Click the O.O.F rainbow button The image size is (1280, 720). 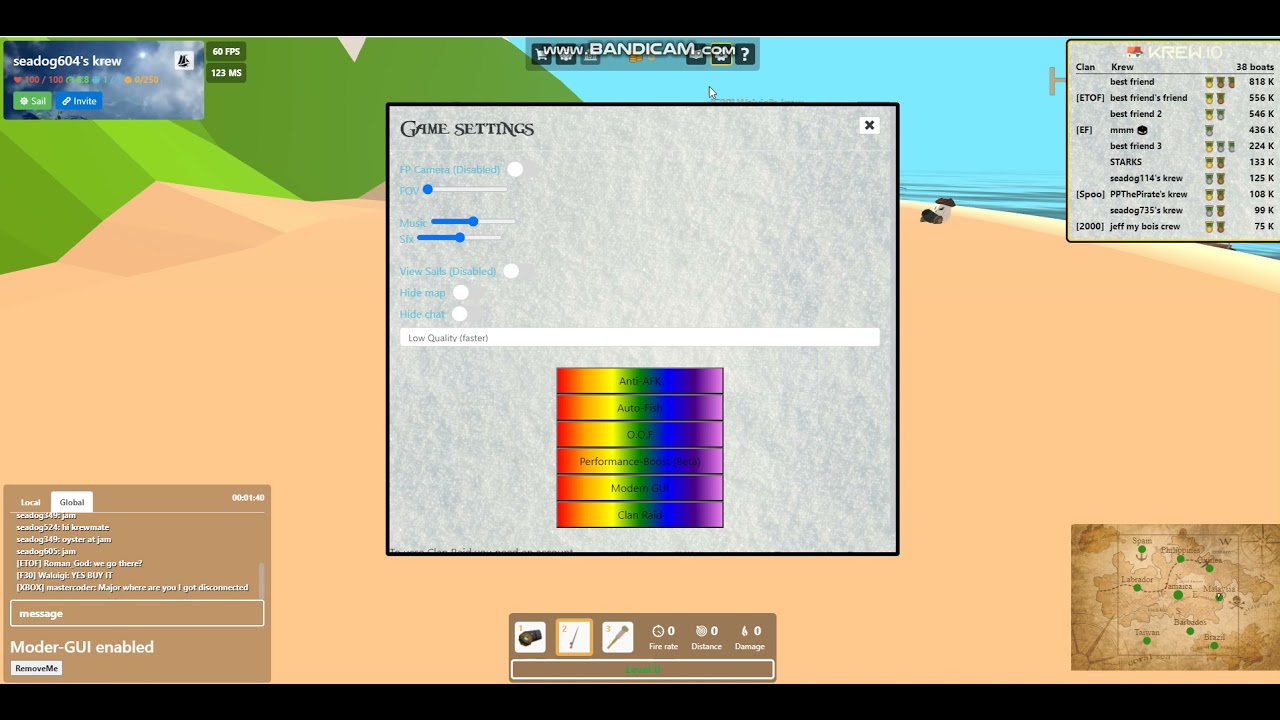[x=640, y=435]
